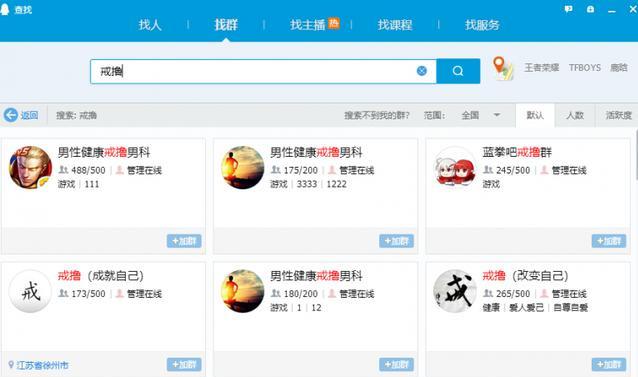Screen dimensions: 638x377
Task: Click the 自尊自爱 tag
Action: [570, 307]
